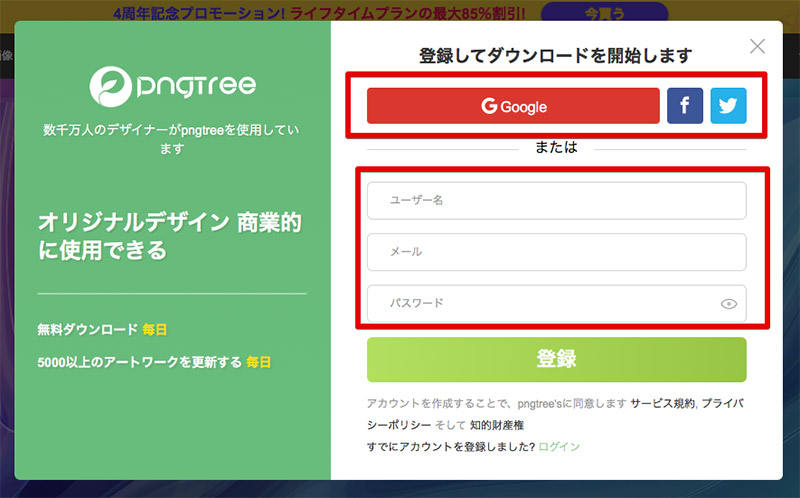Go to the ログイン link
This screenshot has width=800, height=498.
click(559, 447)
